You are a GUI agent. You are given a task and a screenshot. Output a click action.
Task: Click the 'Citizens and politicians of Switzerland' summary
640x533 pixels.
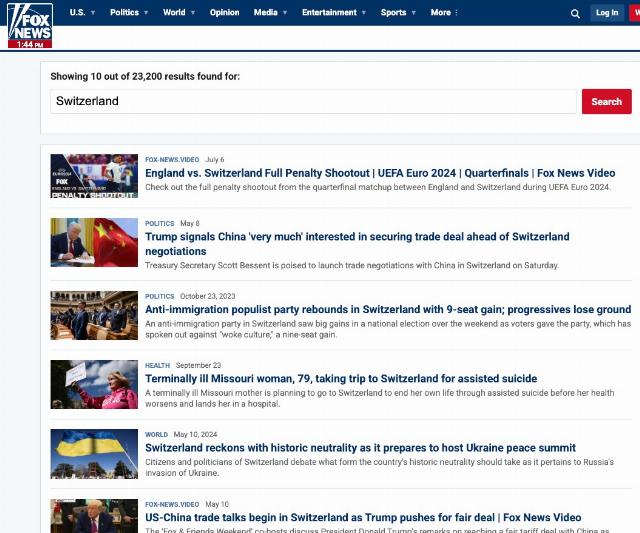click(x=380, y=467)
